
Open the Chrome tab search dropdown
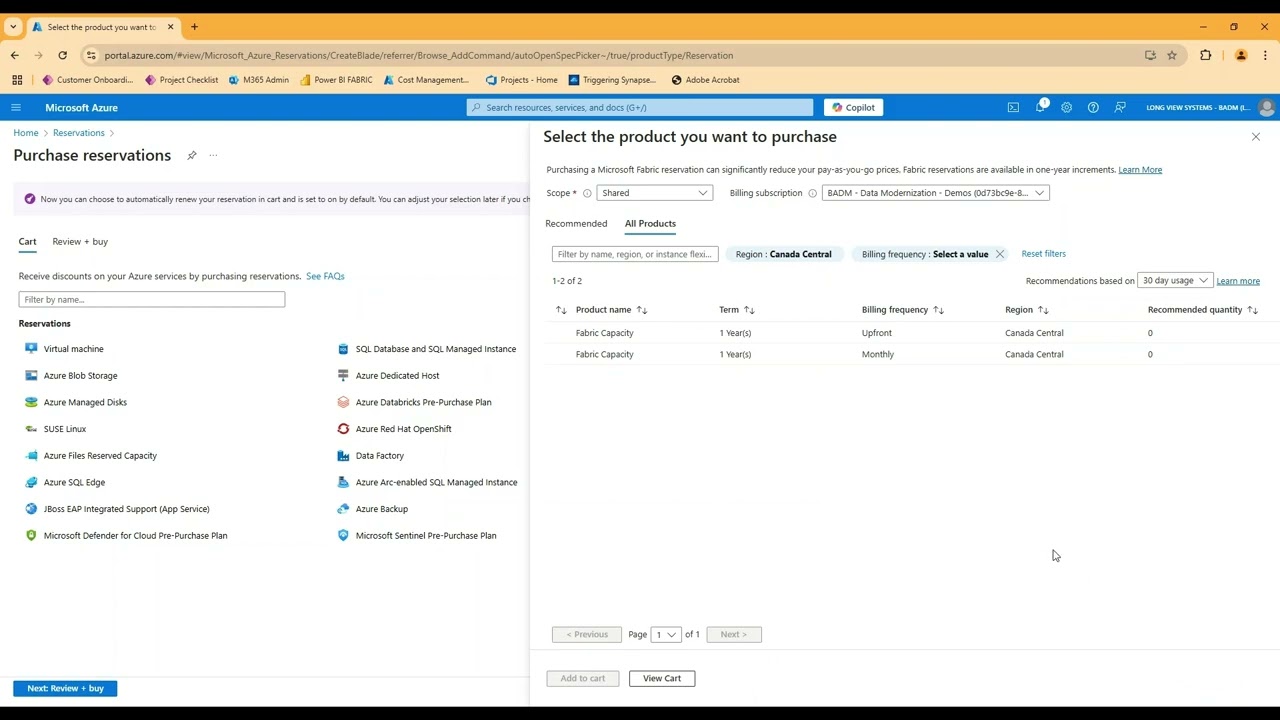point(13,27)
